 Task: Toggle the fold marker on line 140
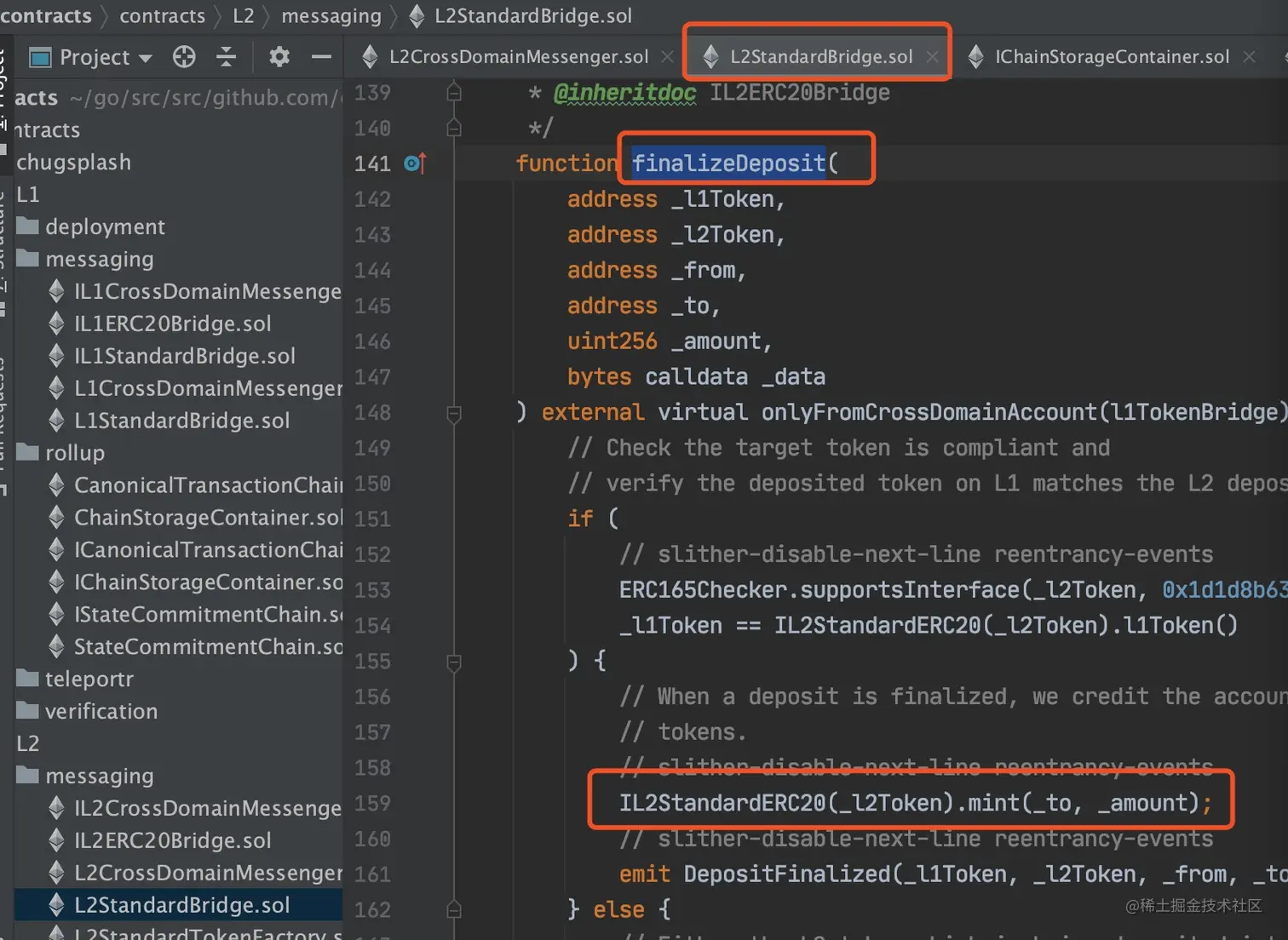pyautogui.click(x=454, y=128)
